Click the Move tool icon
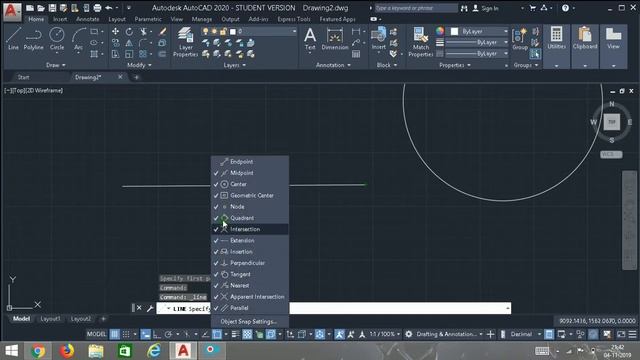This screenshot has height=360, width=640. click(x=116, y=31)
